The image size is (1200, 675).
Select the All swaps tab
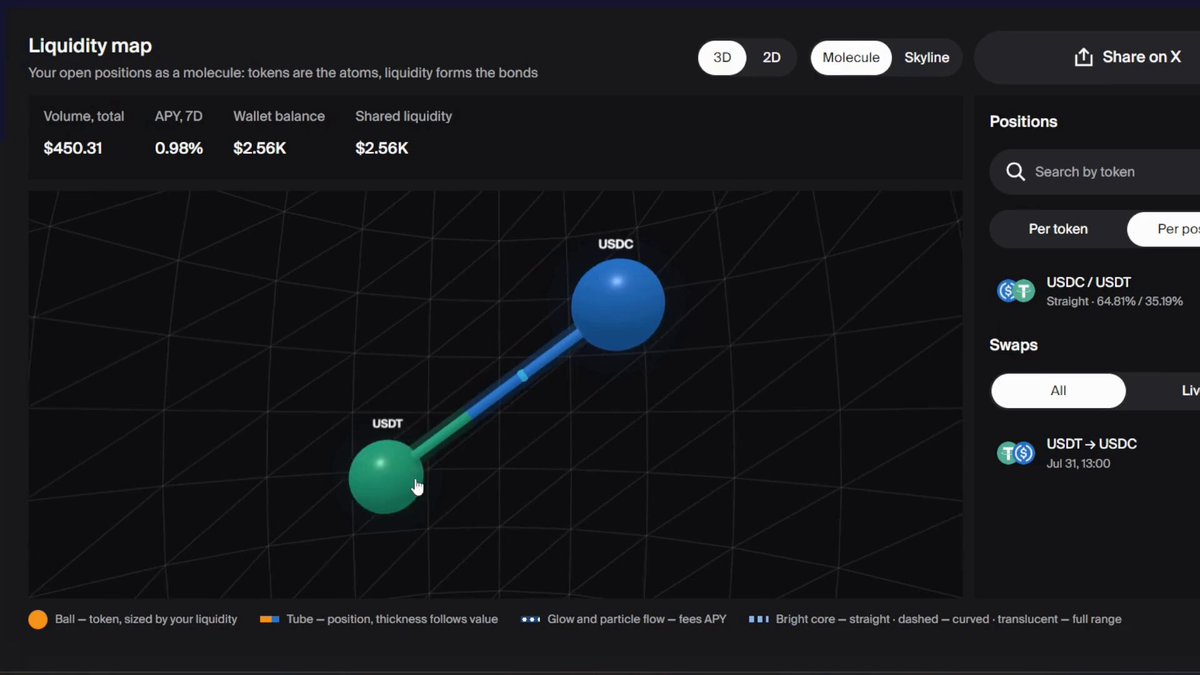click(1058, 391)
